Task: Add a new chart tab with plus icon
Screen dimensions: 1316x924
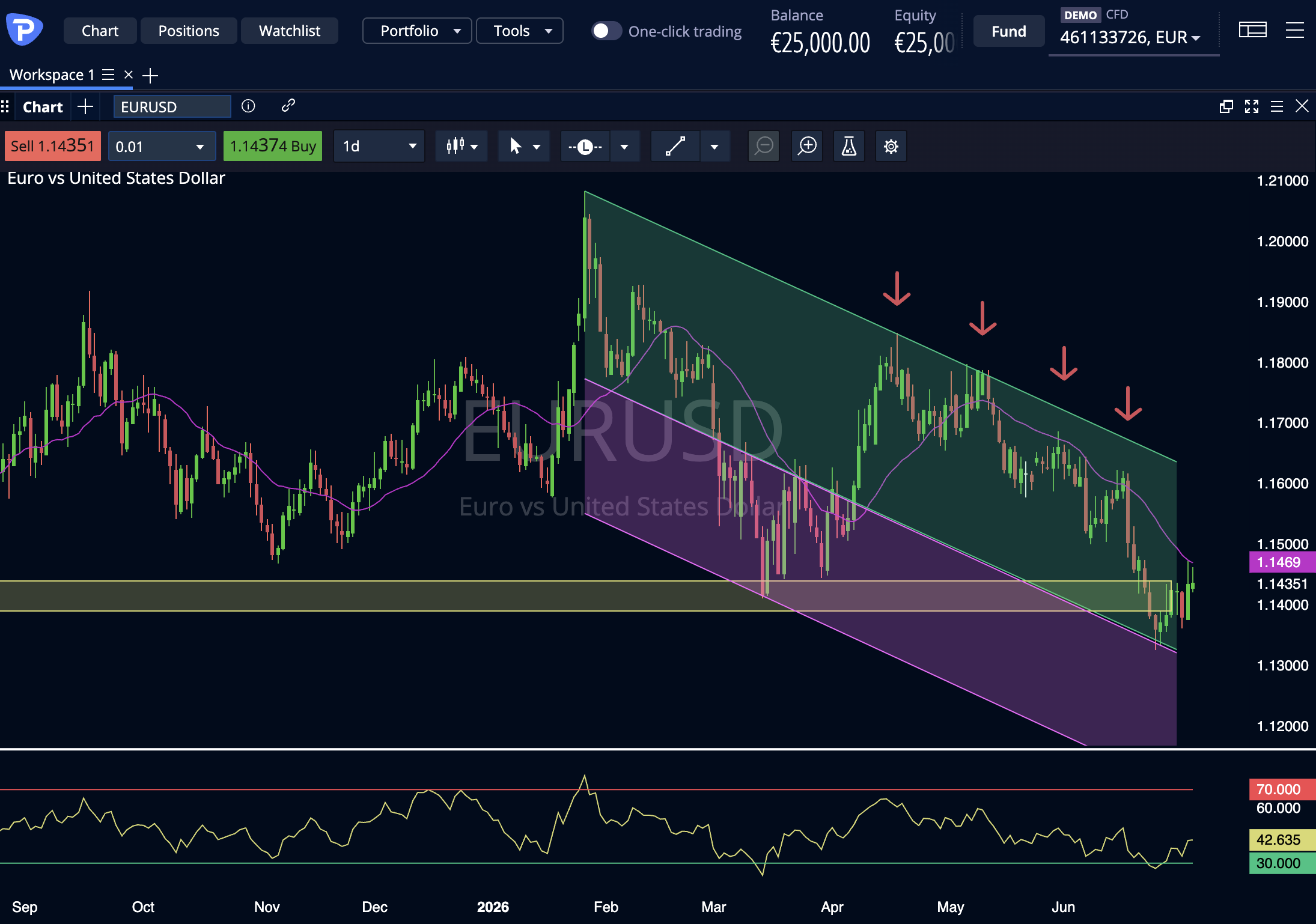Action: (x=85, y=107)
